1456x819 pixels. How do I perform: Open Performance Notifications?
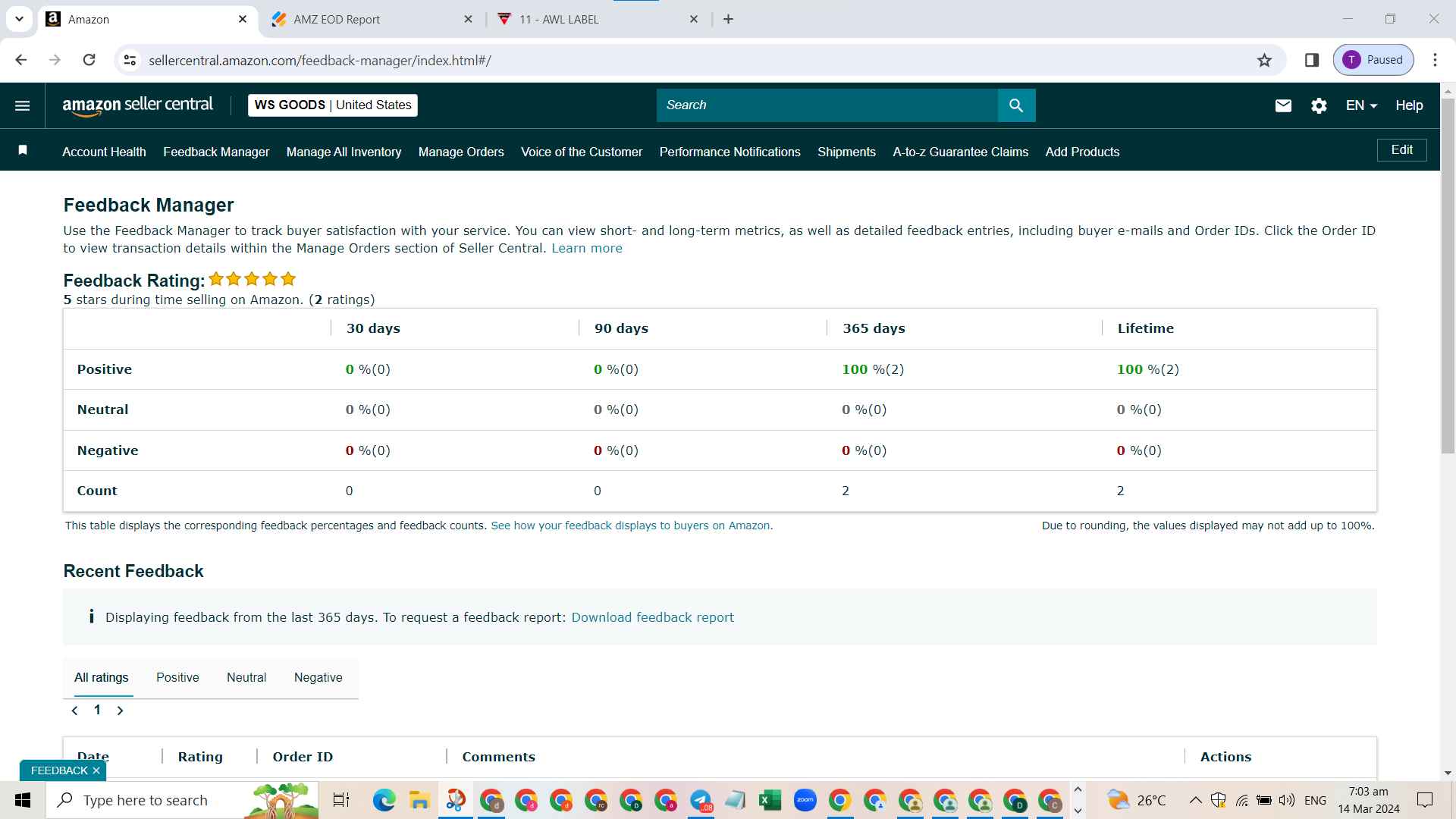coord(730,152)
